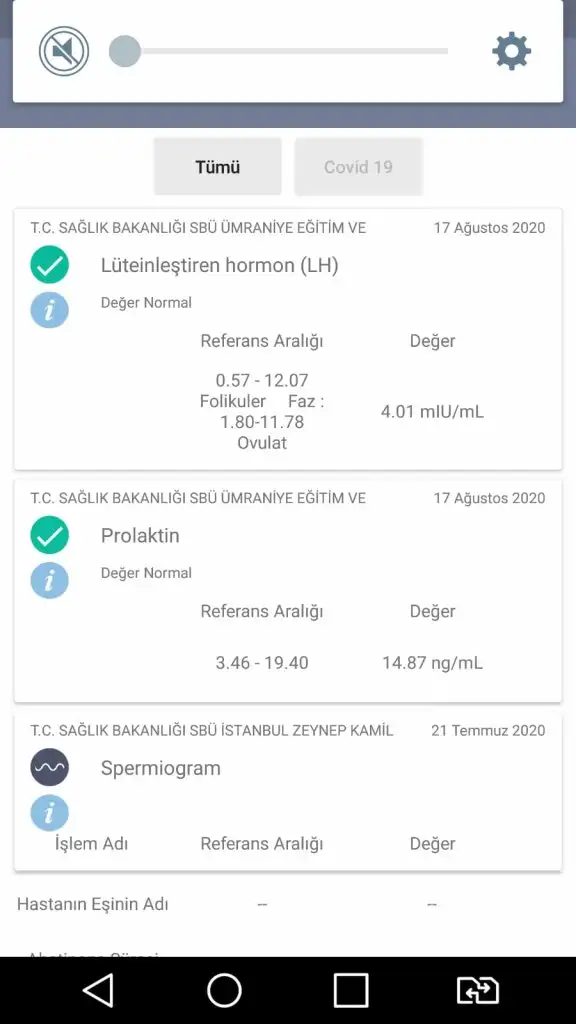Tap the wave icon beside Spermiogram
This screenshot has width=576, height=1024.
point(50,767)
